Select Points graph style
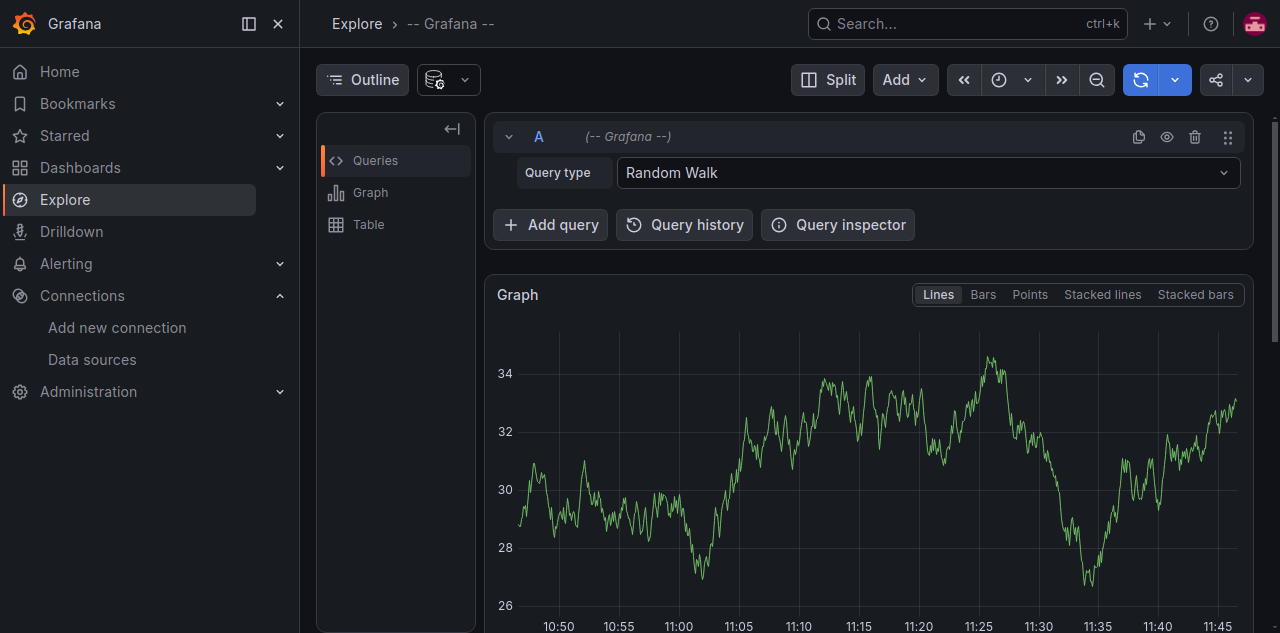This screenshot has height=633, width=1280. click(x=1030, y=295)
